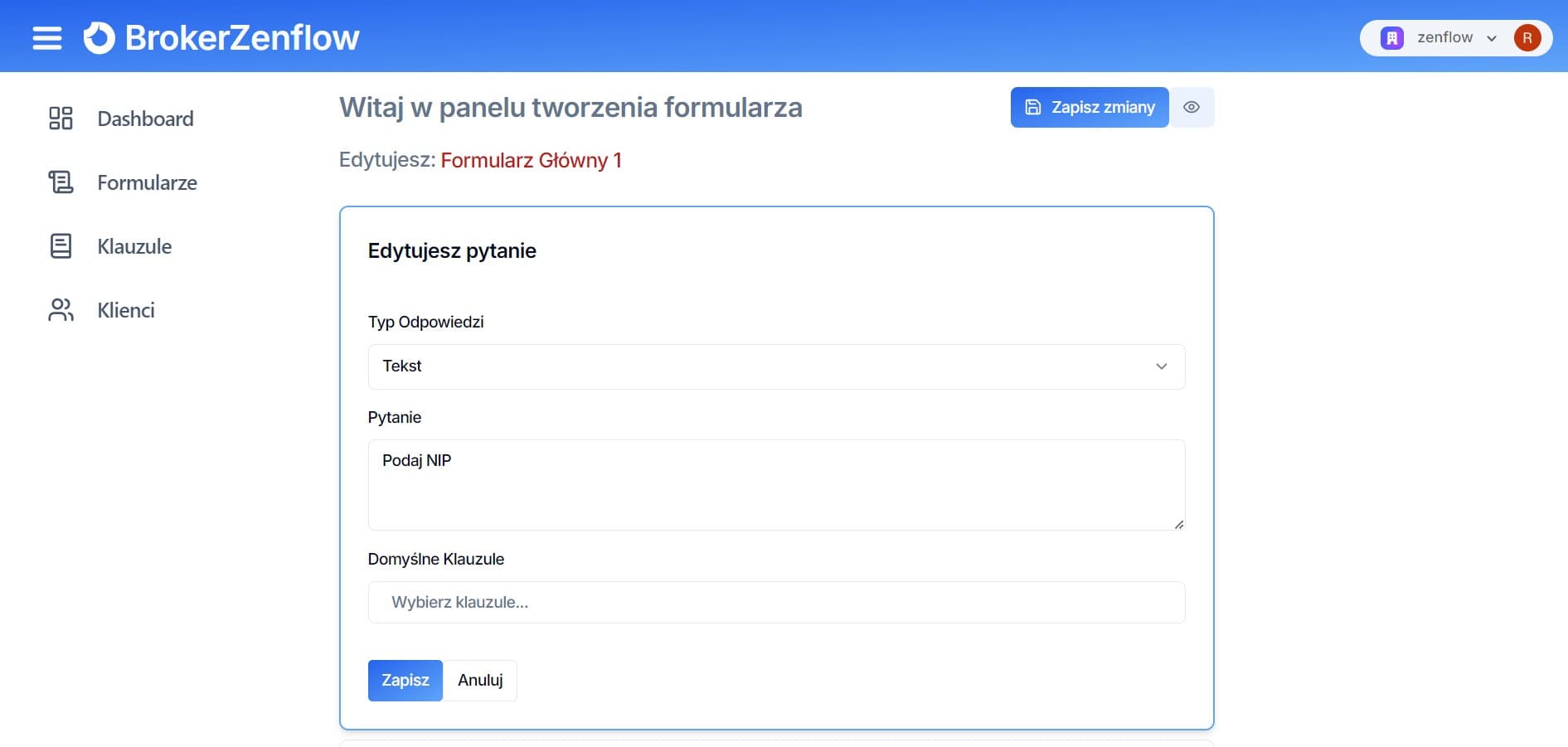Go to Formularze in the sidebar

[147, 182]
